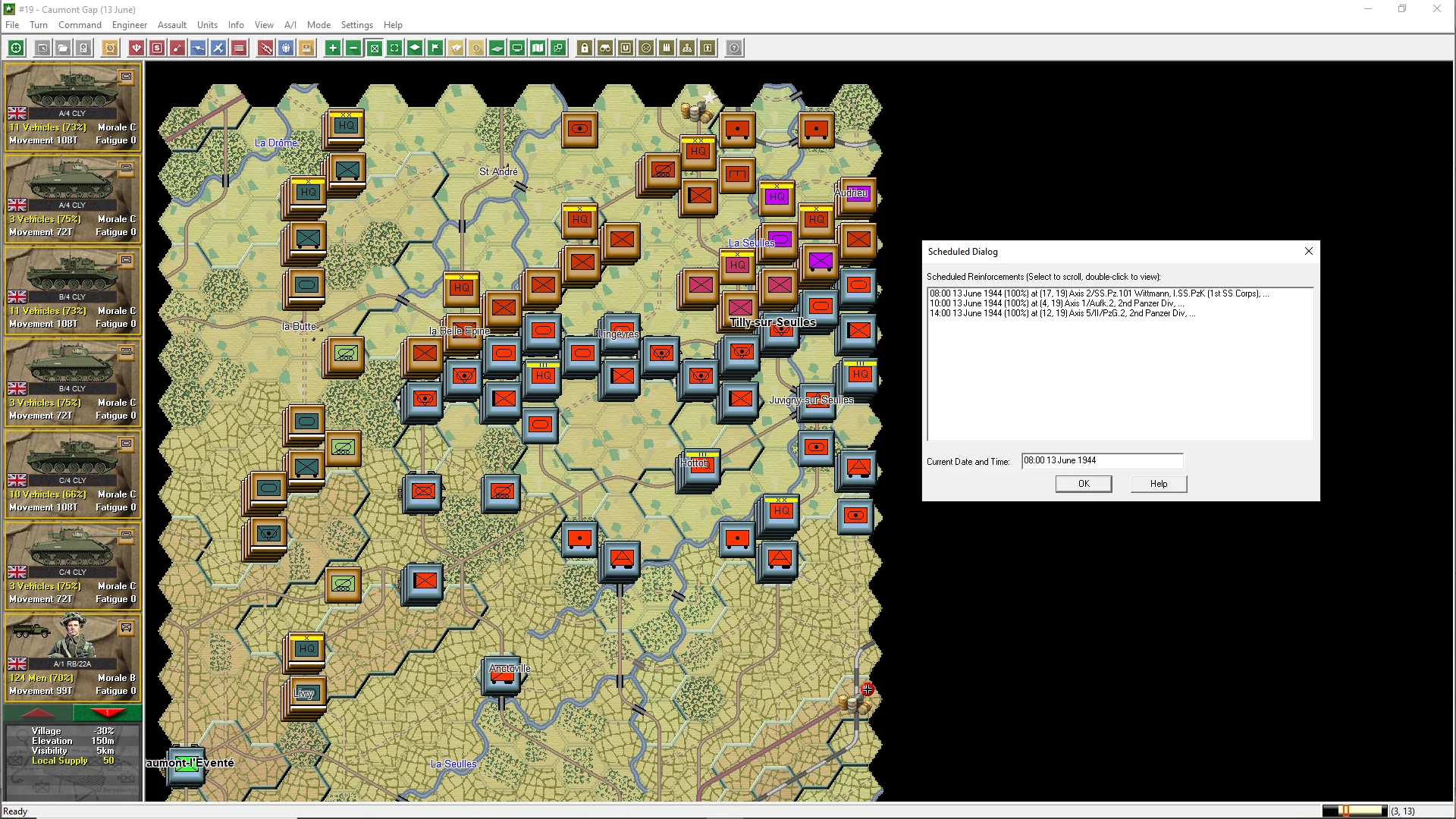The image size is (1456, 819).
Task: Click the shovel dig-in toolbar icon
Action: (177, 48)
